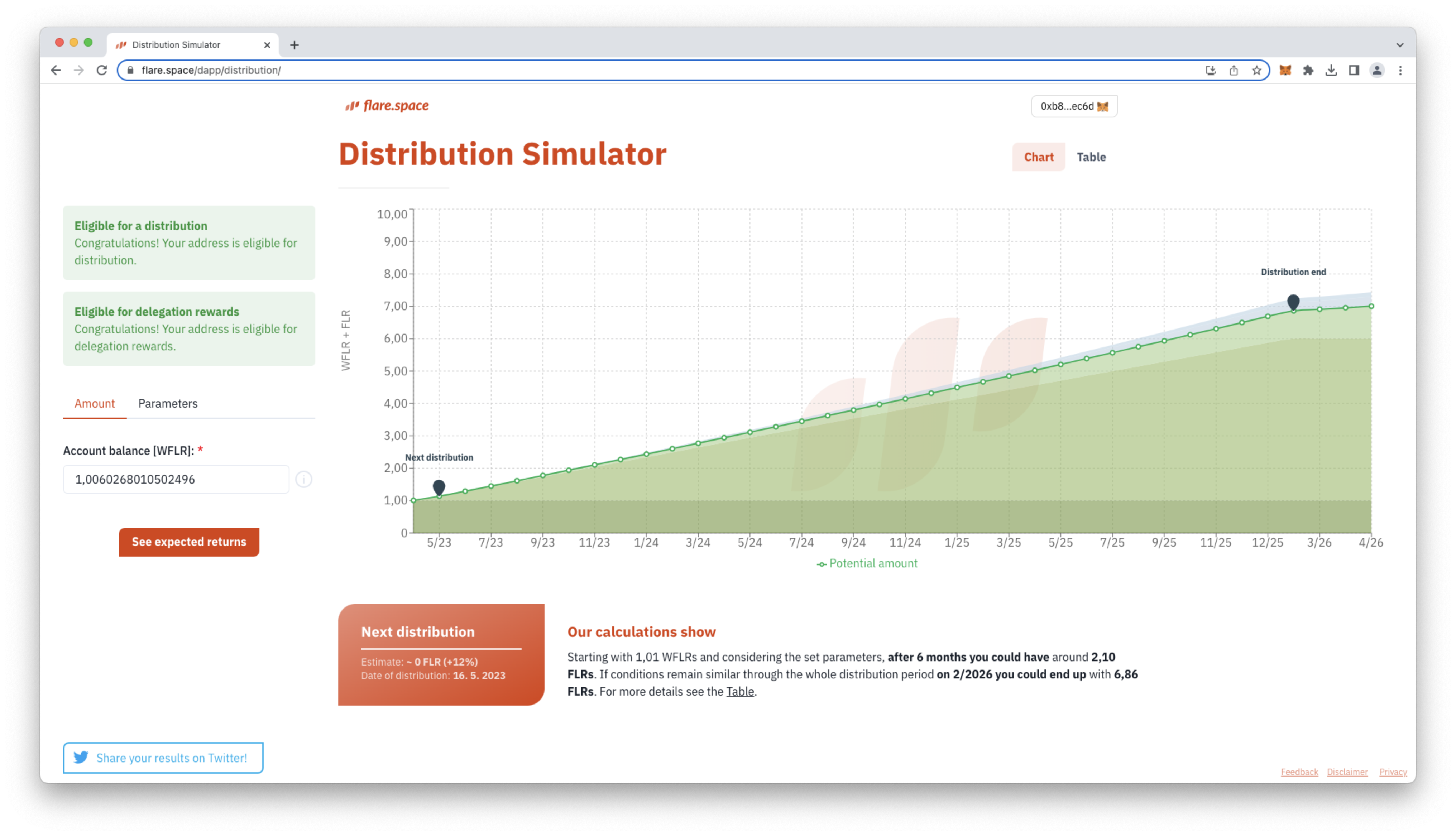Reload the page
The image size is (1456, 836).
click(102, 70)
